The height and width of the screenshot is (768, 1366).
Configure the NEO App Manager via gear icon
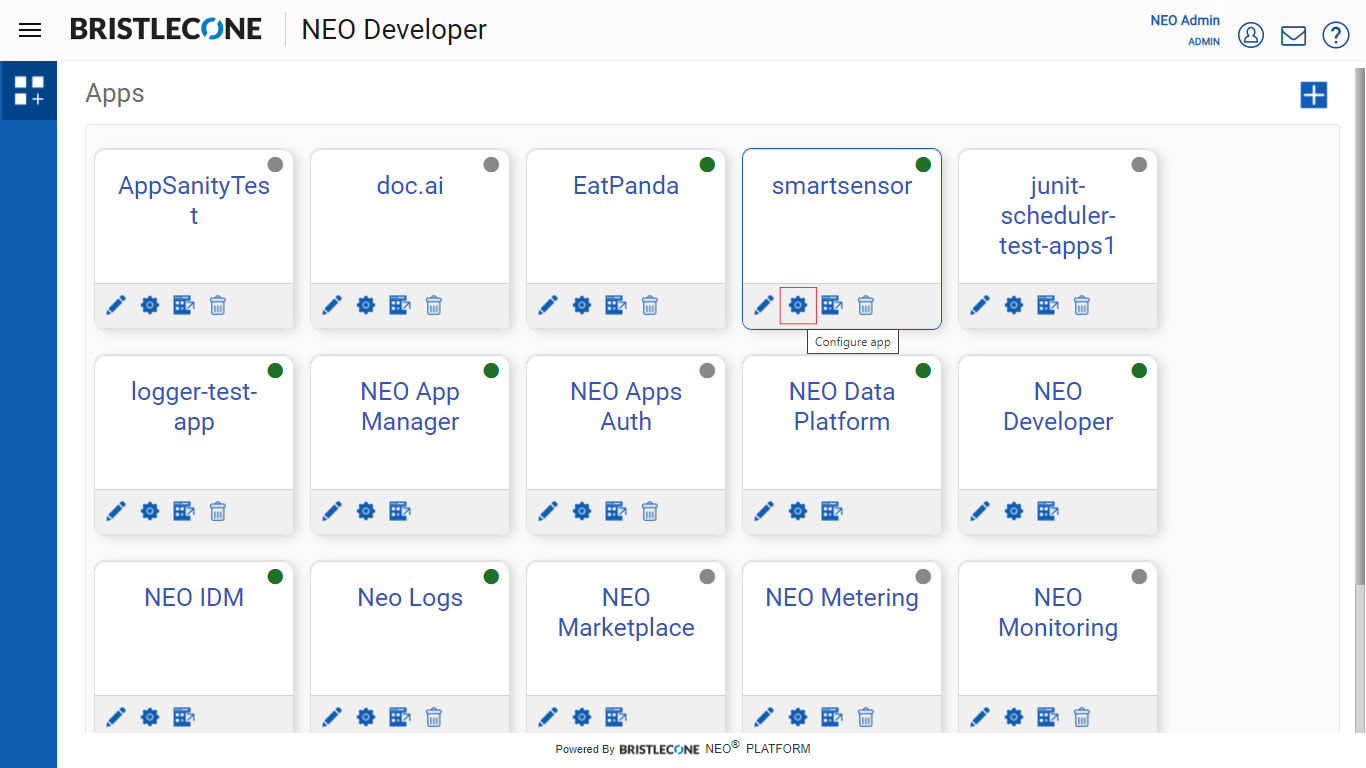(366, 511)
